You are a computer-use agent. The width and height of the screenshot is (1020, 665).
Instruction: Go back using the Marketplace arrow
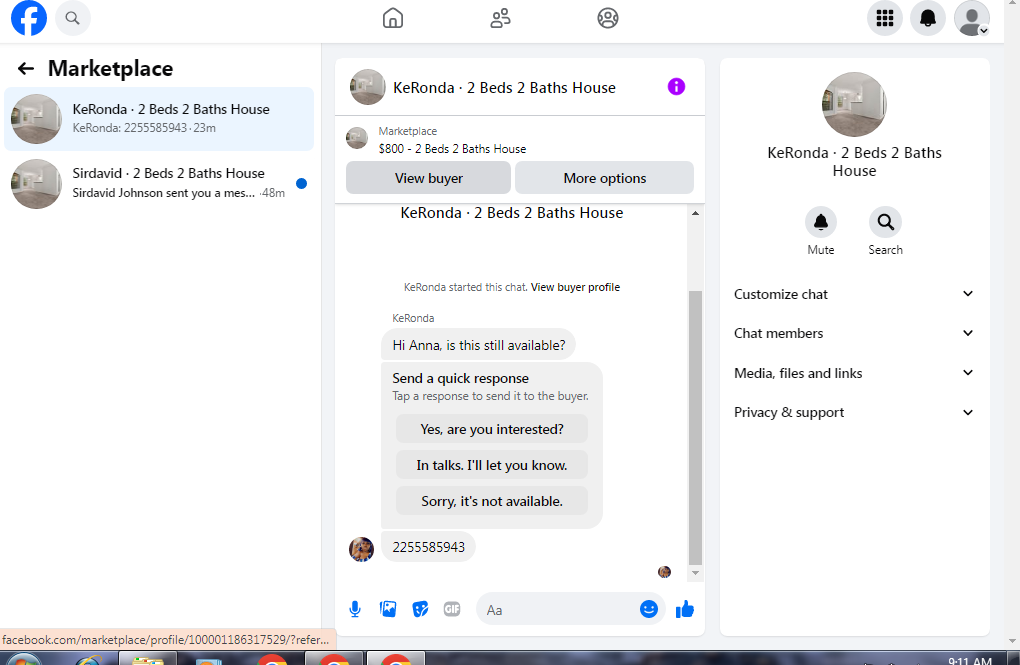25,68
